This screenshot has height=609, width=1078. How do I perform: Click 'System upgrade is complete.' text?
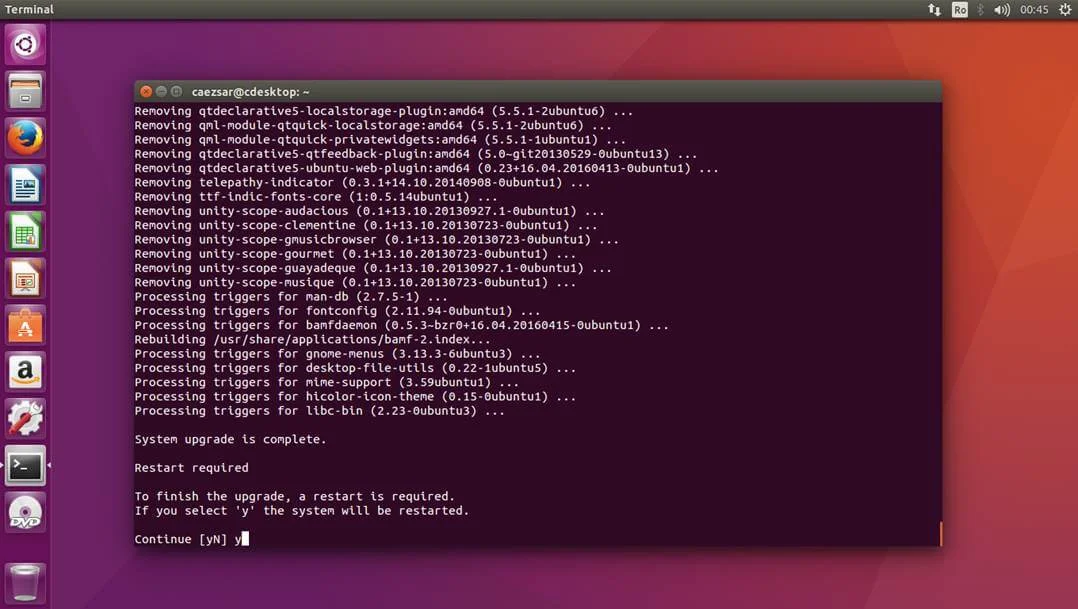(x=230, y=439)
